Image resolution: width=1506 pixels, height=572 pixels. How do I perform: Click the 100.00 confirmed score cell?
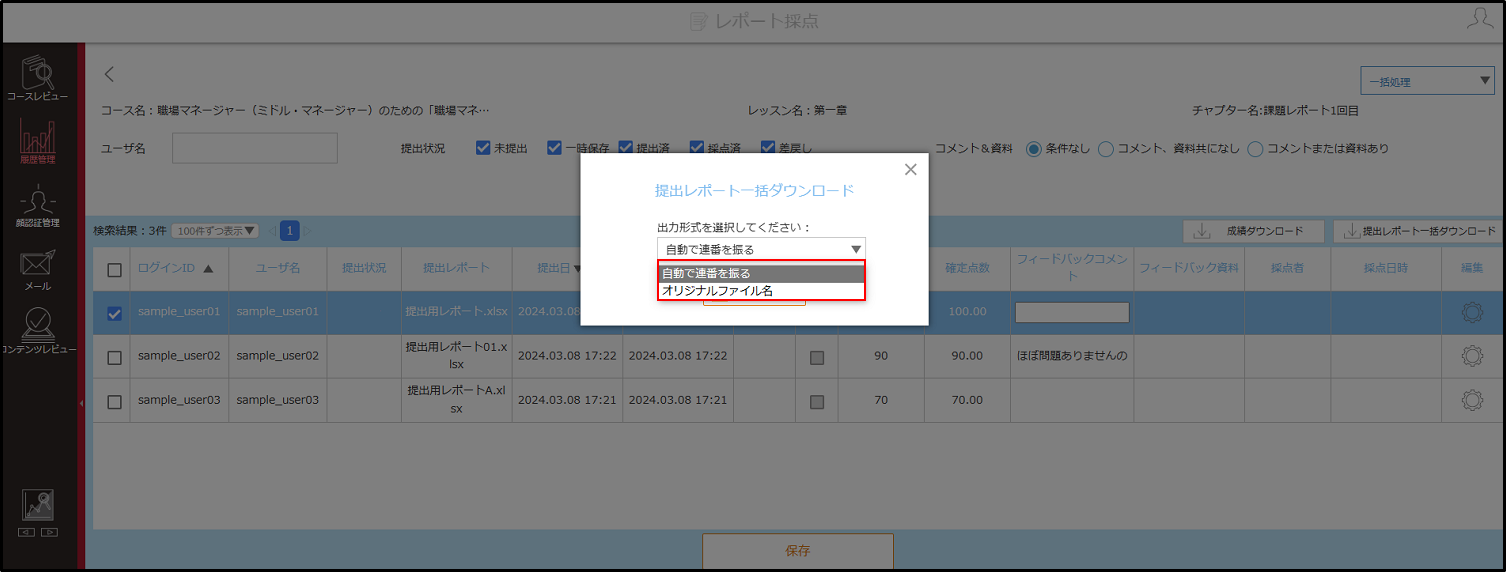(x=967, y=312)
